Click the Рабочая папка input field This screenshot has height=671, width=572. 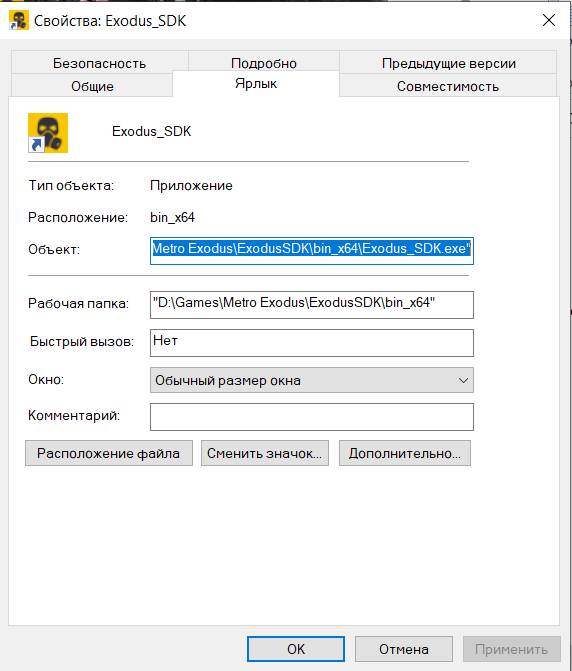[312, 305]
